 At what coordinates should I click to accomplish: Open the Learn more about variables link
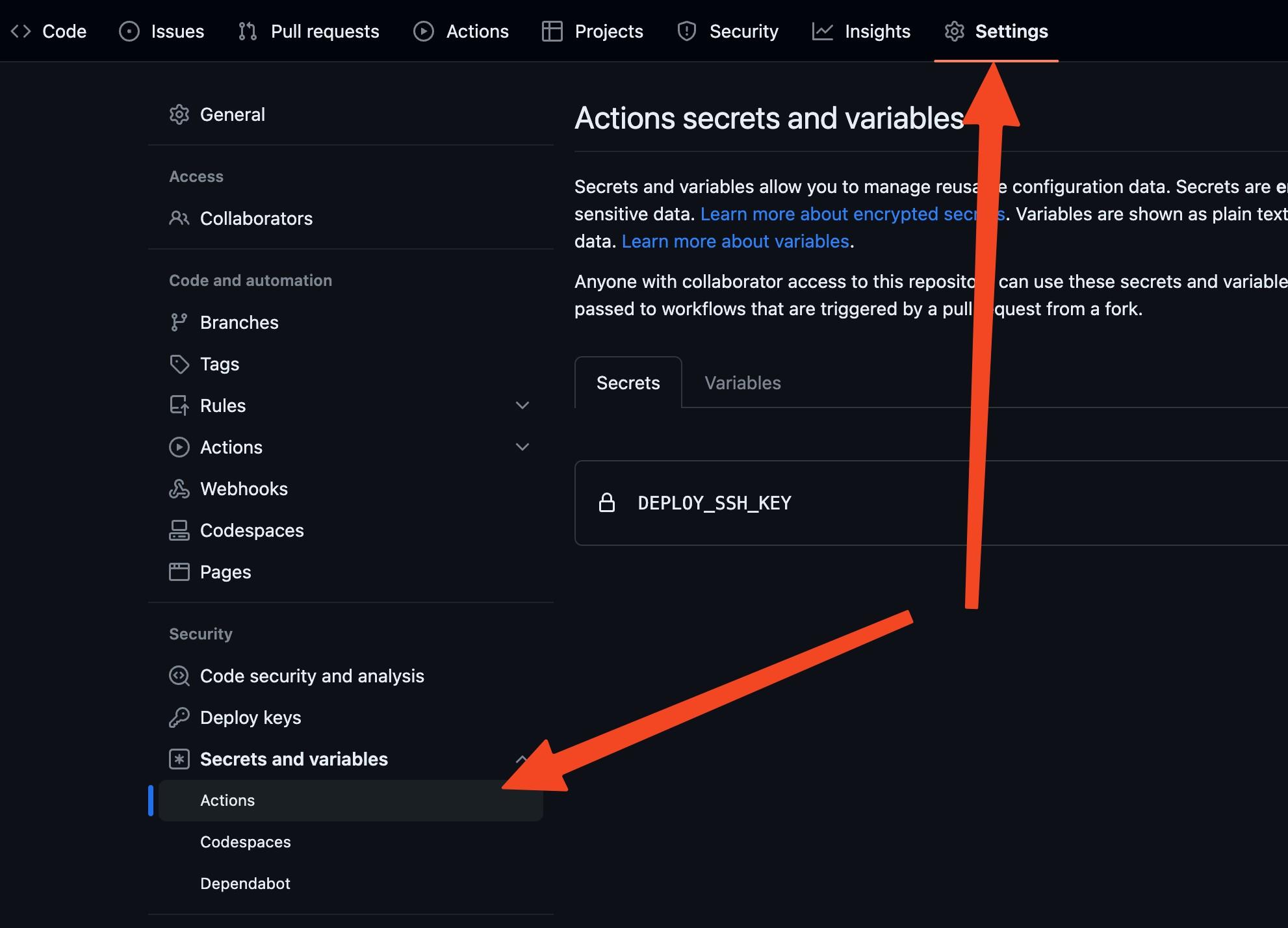click(x=735, y=242)
